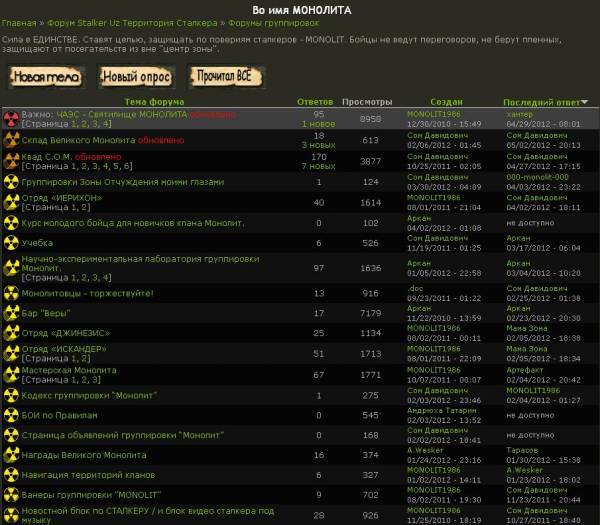Open Банеры группировки "MONOLIT" topic
This screenshot has height=525, width=600.
coord(91,495)
